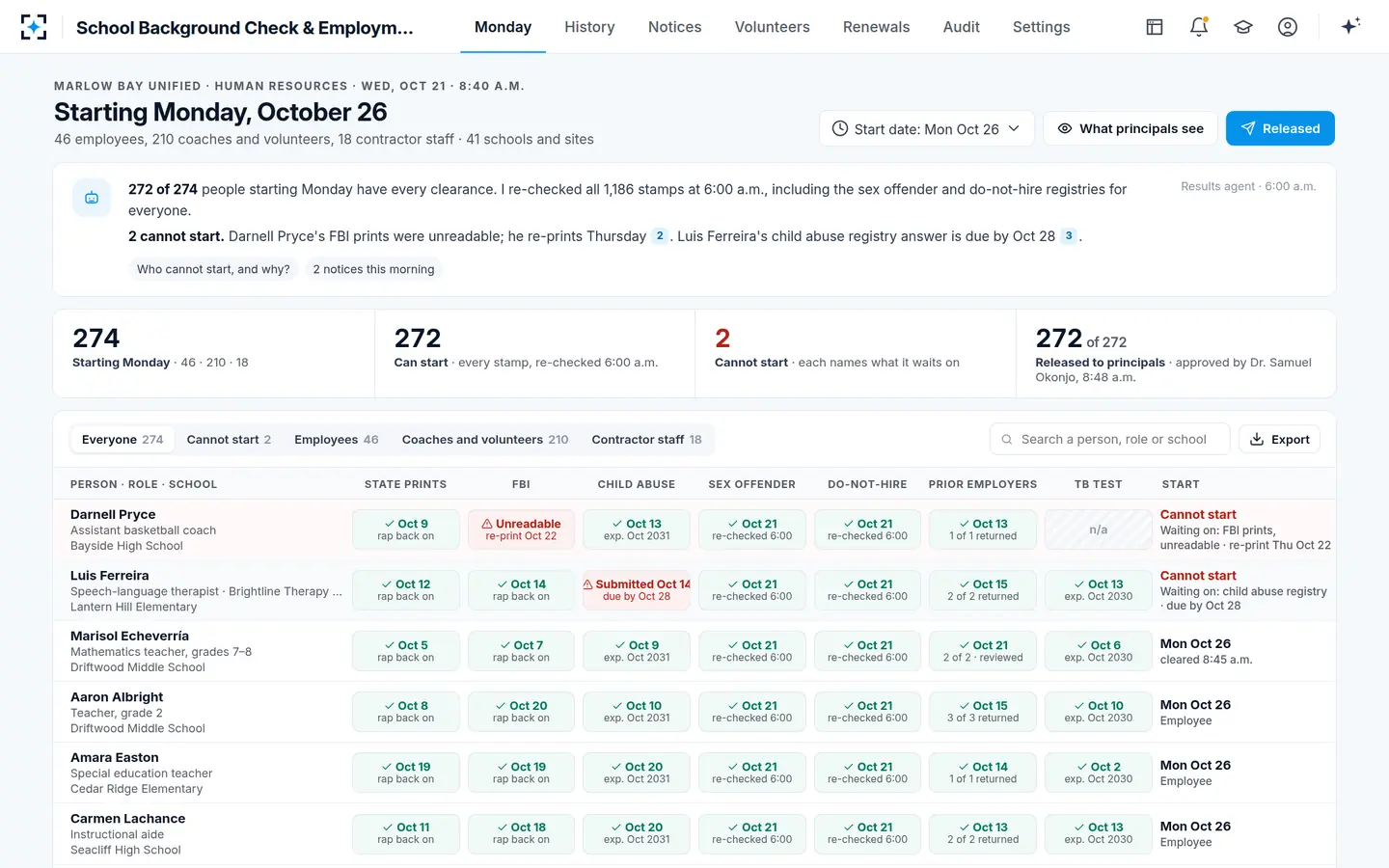Open notifications bell icon
The width and height of the screenshot is (1389, 868).
tap(1199, 27)
